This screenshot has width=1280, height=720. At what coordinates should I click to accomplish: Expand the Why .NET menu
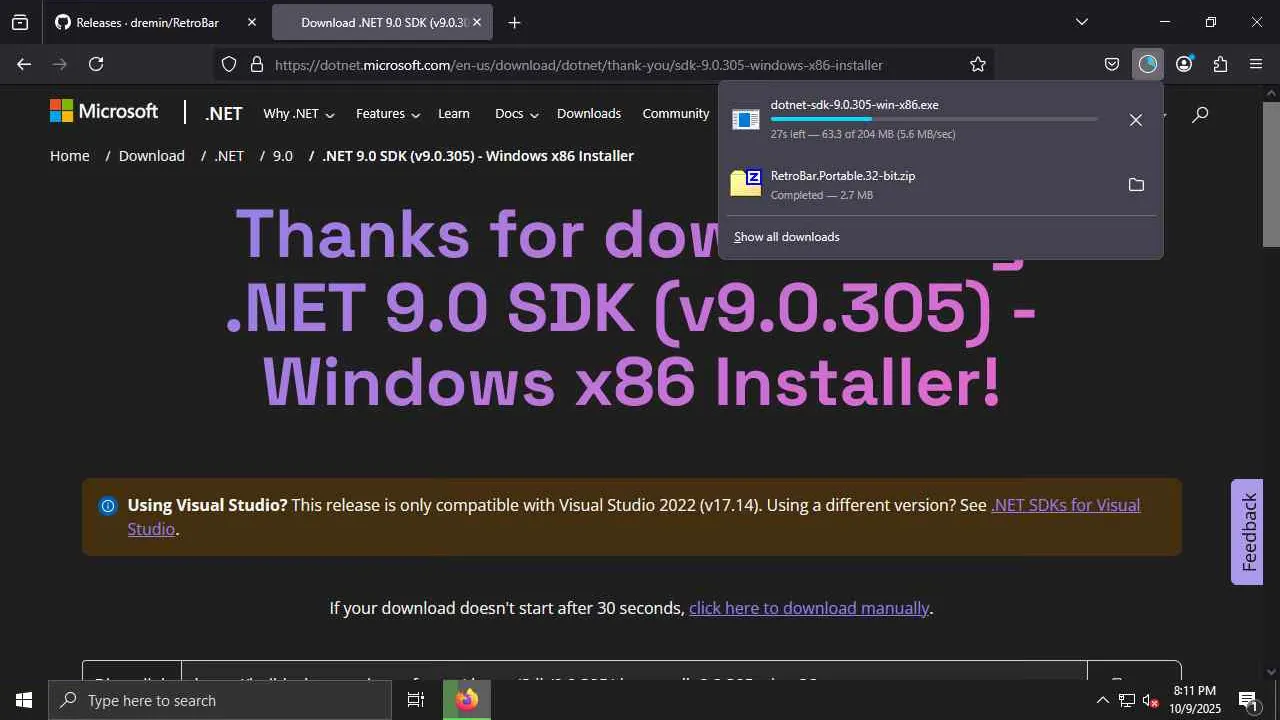298,114
